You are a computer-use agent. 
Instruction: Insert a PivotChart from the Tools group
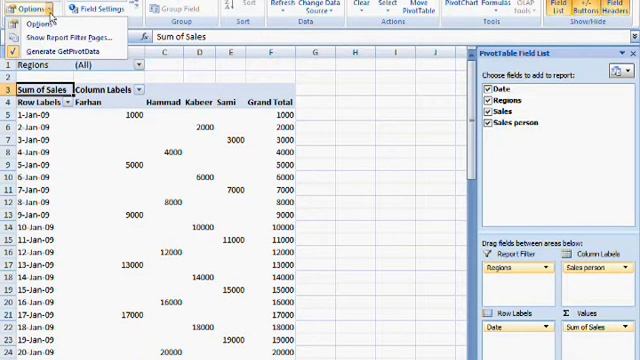click(x=462, y=3)
